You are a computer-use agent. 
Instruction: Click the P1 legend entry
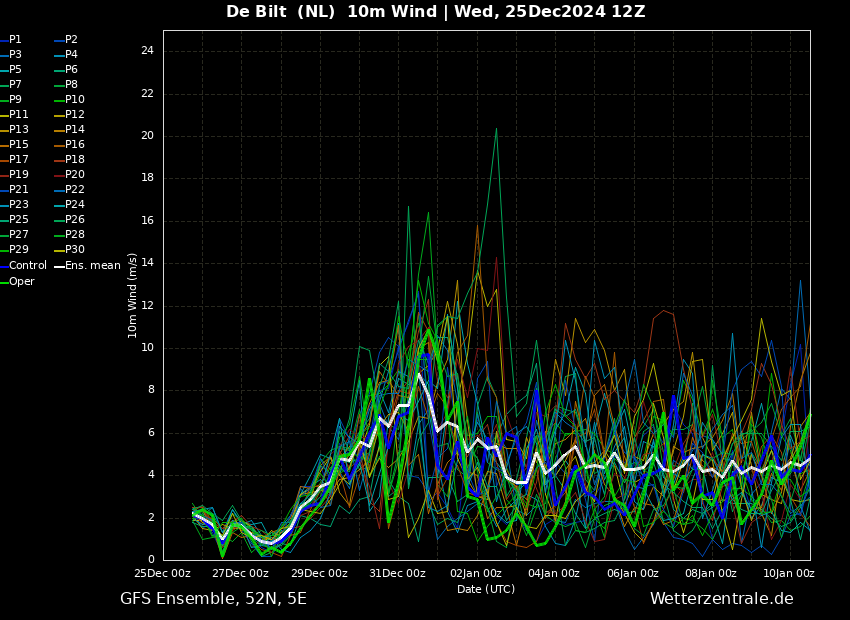(11, 40)
